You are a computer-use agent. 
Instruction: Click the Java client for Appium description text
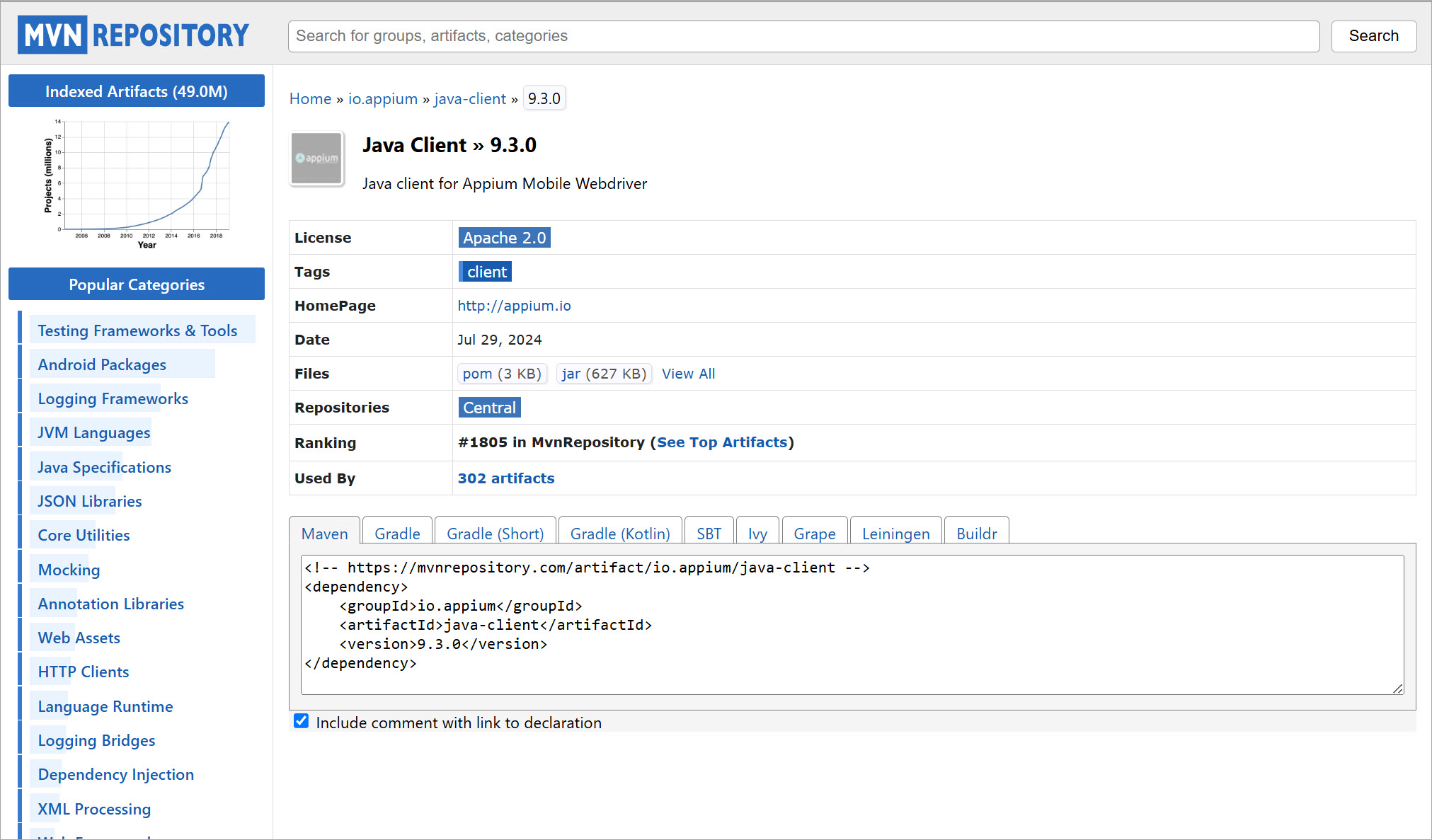[x=505, y=184]
